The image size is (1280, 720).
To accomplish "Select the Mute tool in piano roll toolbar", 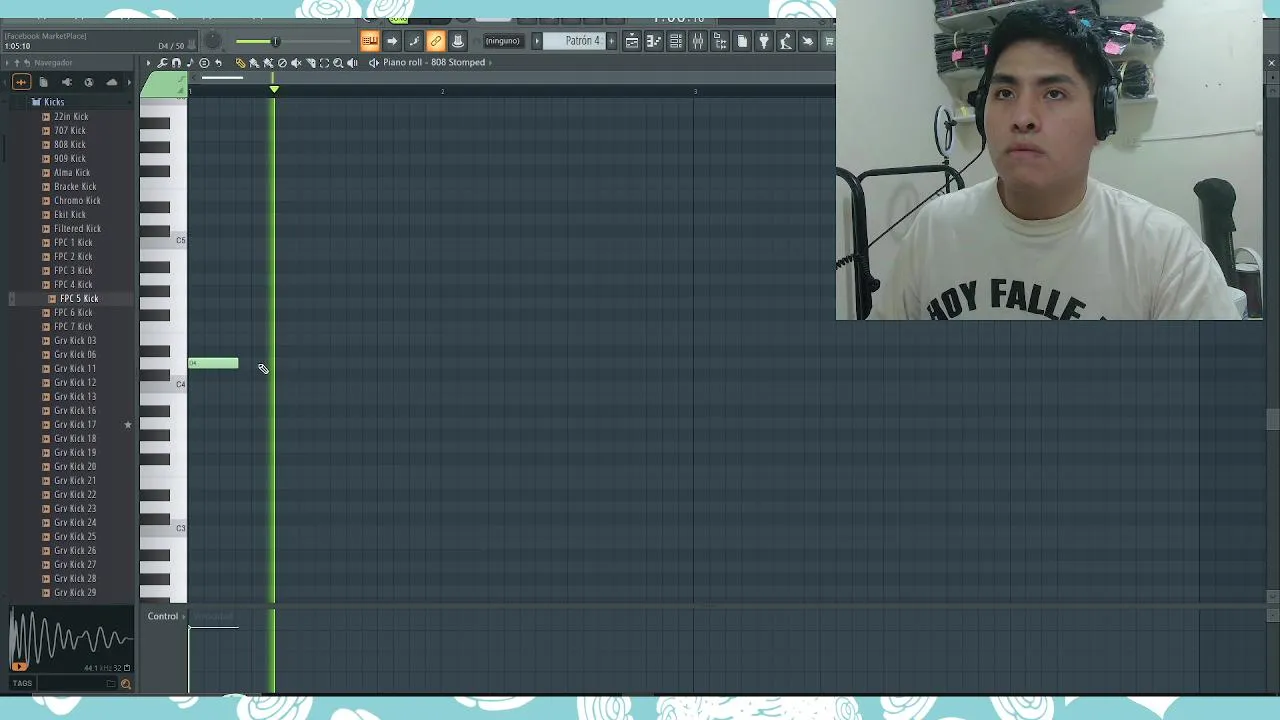I will coord(296,62).
